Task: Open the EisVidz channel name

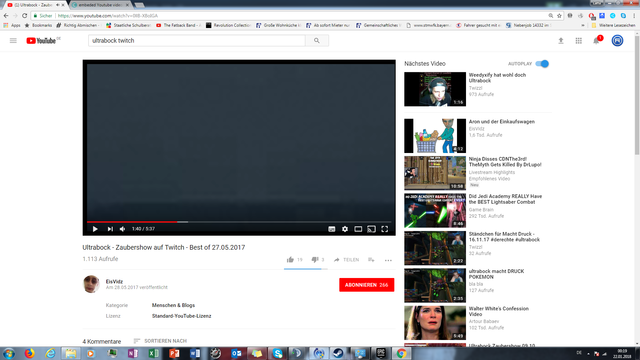Action: pos(114,281)
